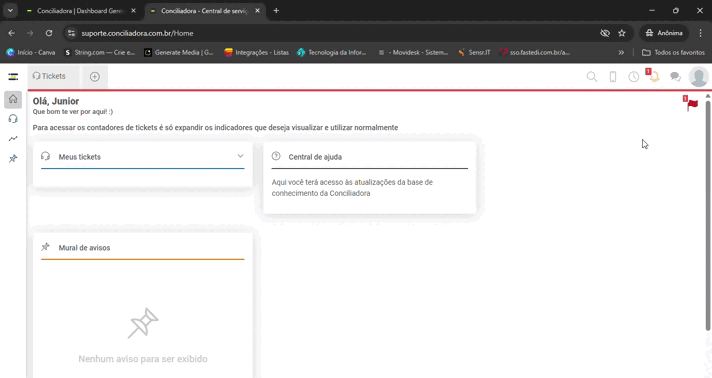Open the chat bubbles icon
This screenshot has height=378, width=712.
(x=675, y=77)
